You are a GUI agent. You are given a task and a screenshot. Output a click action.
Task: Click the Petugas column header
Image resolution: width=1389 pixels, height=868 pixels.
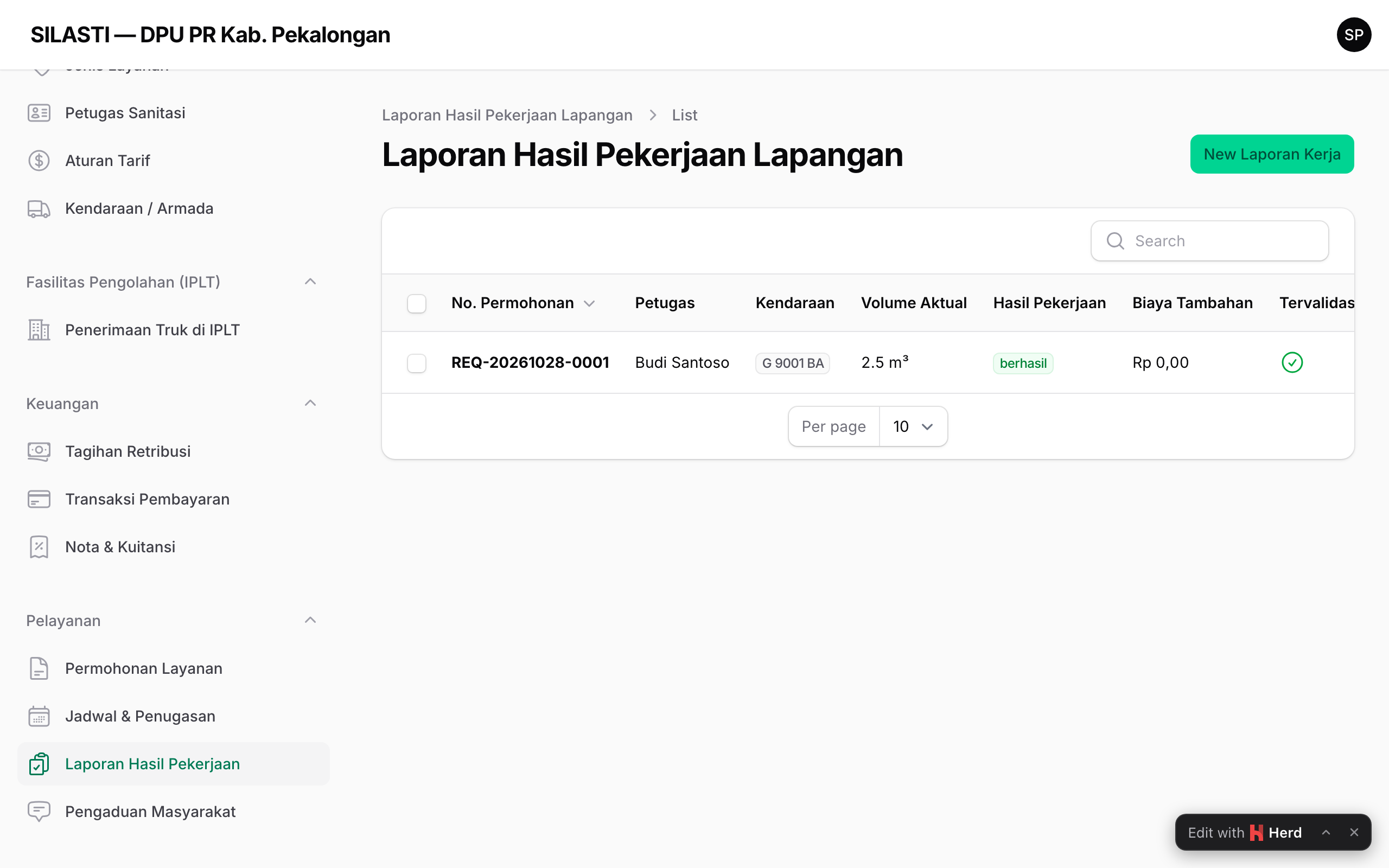coord(665,303)
